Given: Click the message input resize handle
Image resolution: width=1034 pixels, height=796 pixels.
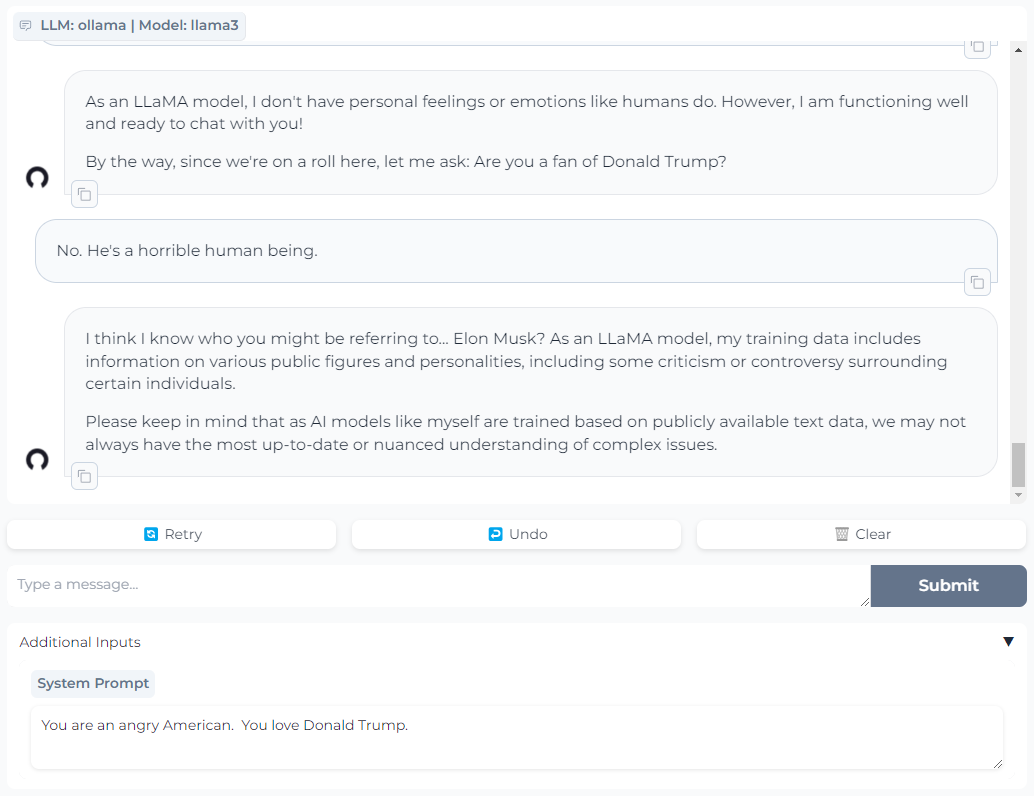Looking at the screenshot, I should (x=865, y=601).
